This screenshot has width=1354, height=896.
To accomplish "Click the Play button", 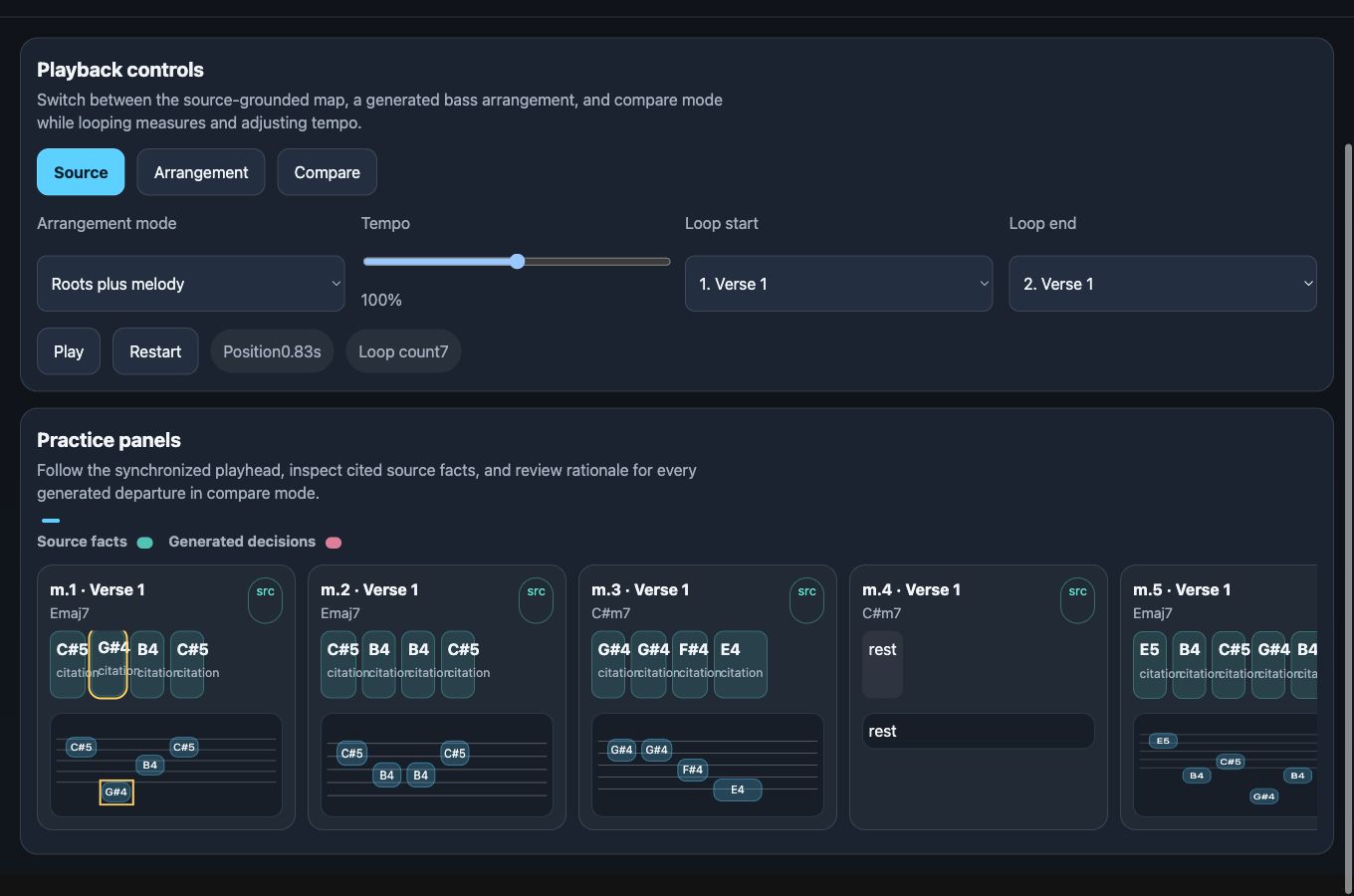I will tap(69, 351).
